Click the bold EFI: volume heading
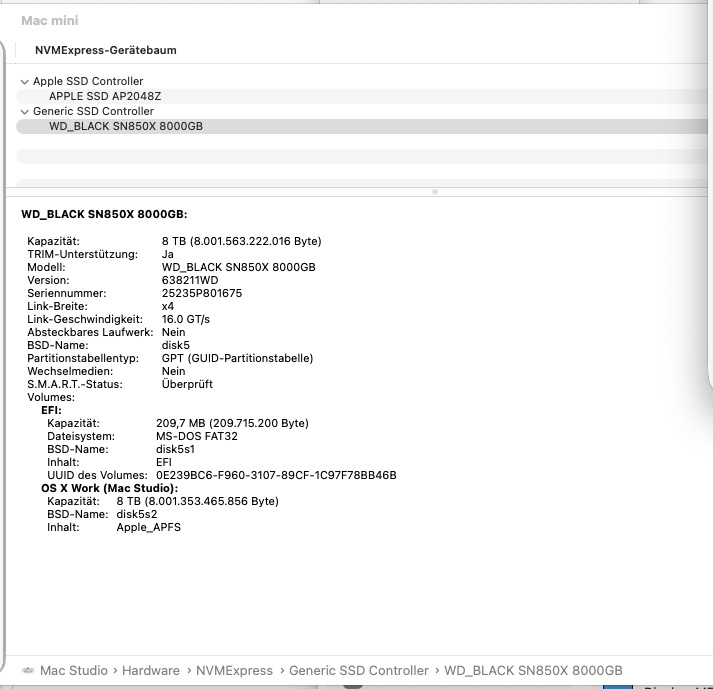Screen dimensions: 713x689 pyautogui.click(x=51, y=410)
